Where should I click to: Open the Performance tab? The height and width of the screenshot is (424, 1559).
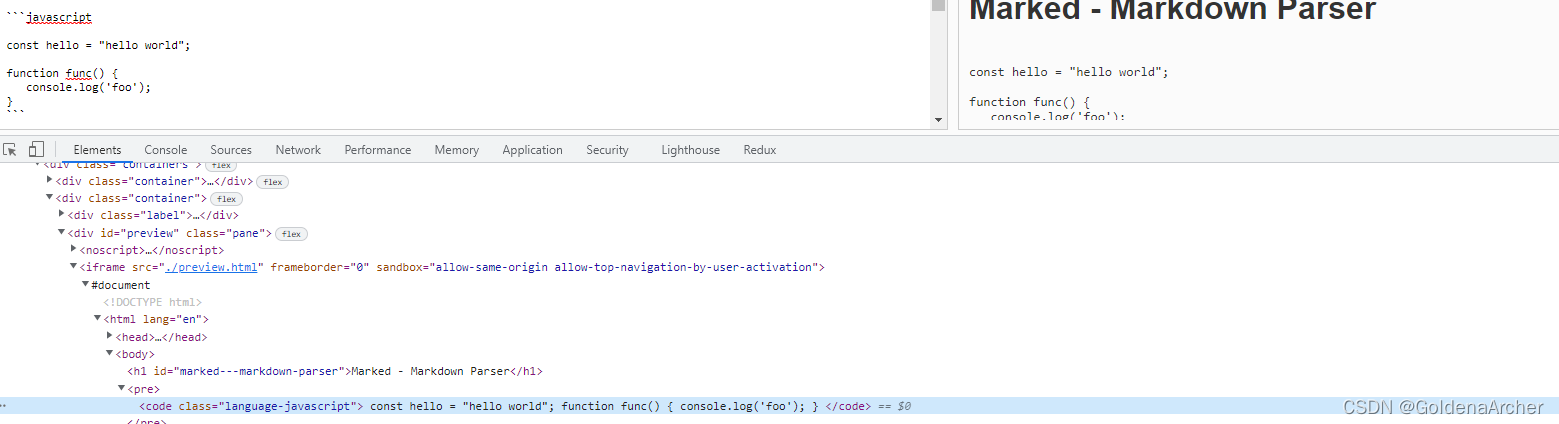(378, 150)
